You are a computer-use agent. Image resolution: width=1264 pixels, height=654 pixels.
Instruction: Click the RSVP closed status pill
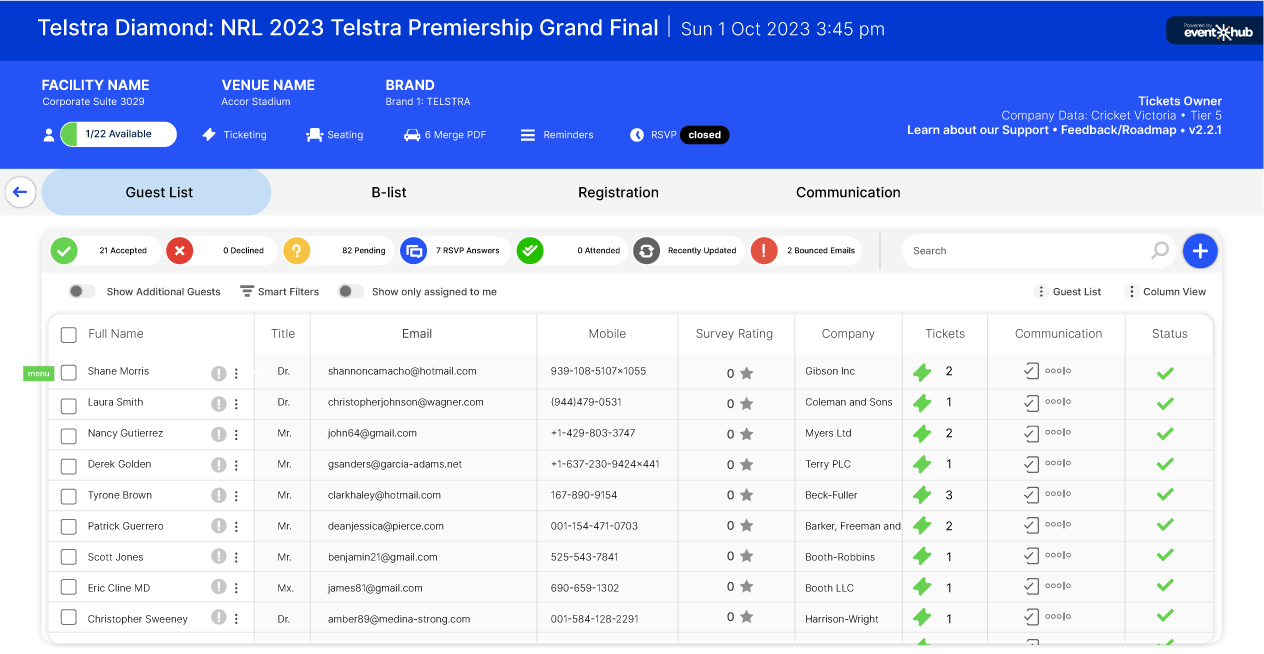click(x=704, y=135)
